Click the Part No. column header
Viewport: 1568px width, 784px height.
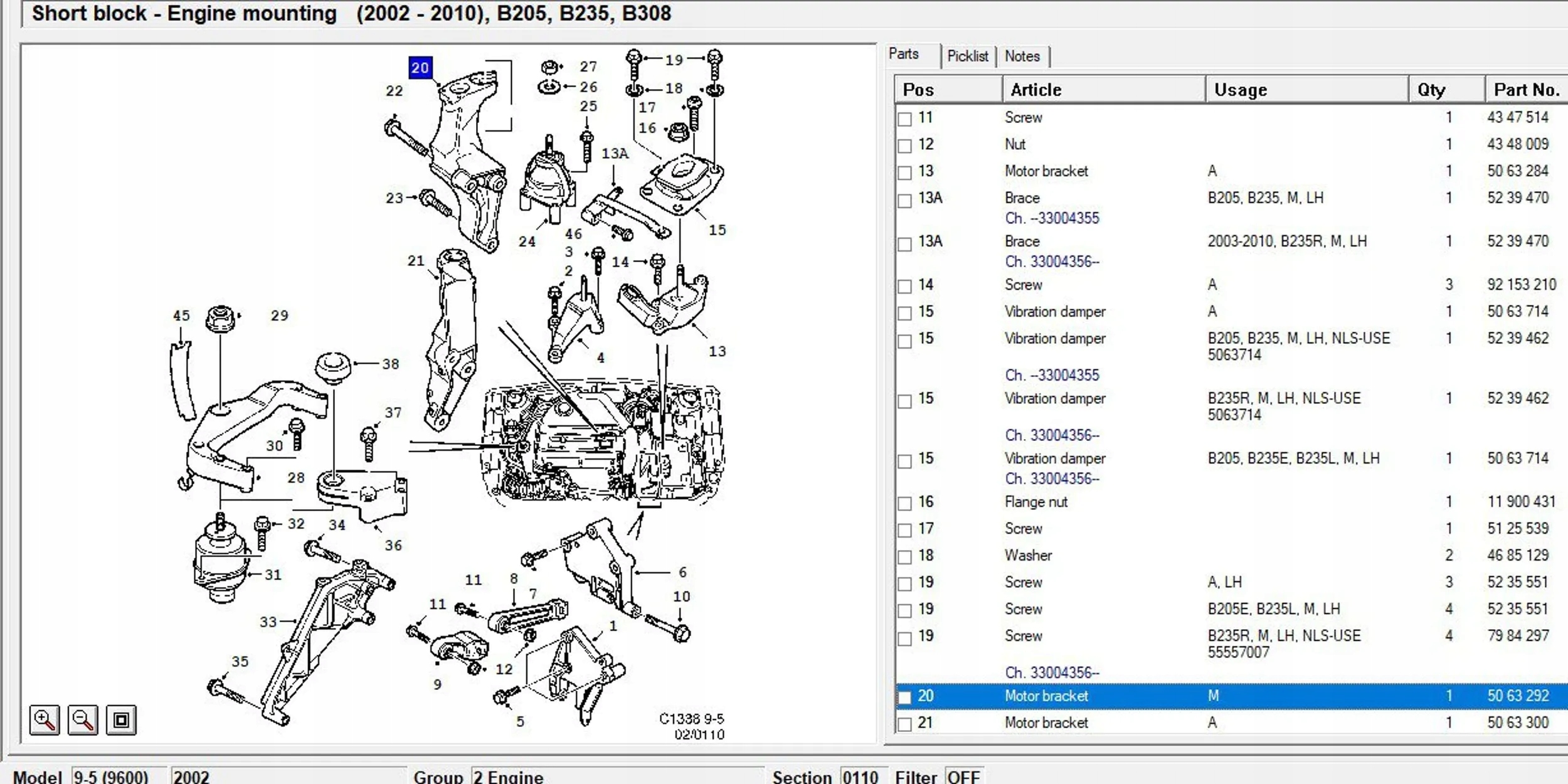tap(1525, 90)
